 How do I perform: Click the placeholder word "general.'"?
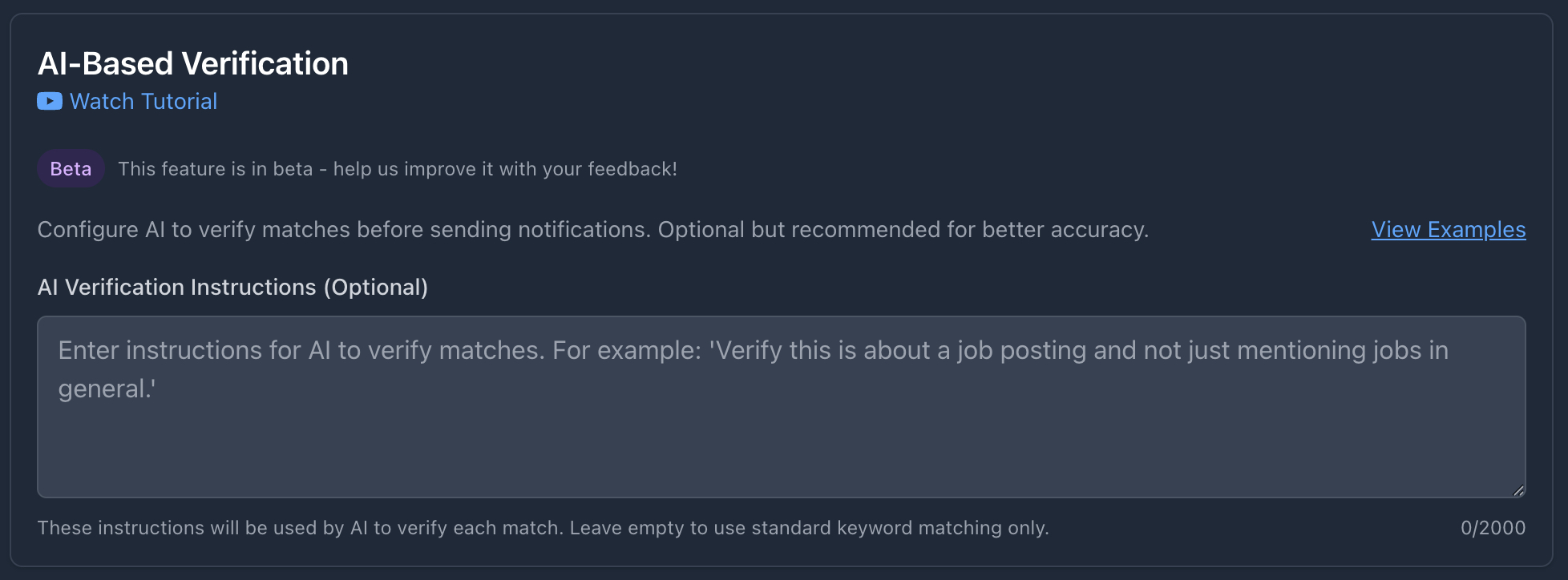click(107, 389)
